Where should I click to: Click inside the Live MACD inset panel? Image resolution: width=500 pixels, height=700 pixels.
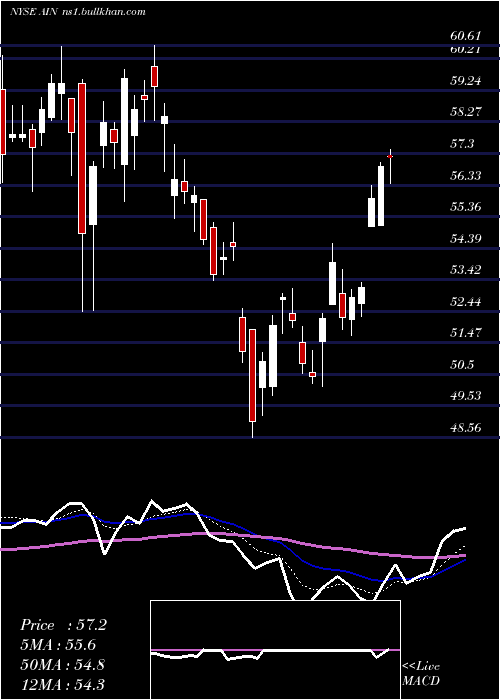pyautogui.click(x=275, y=650)
